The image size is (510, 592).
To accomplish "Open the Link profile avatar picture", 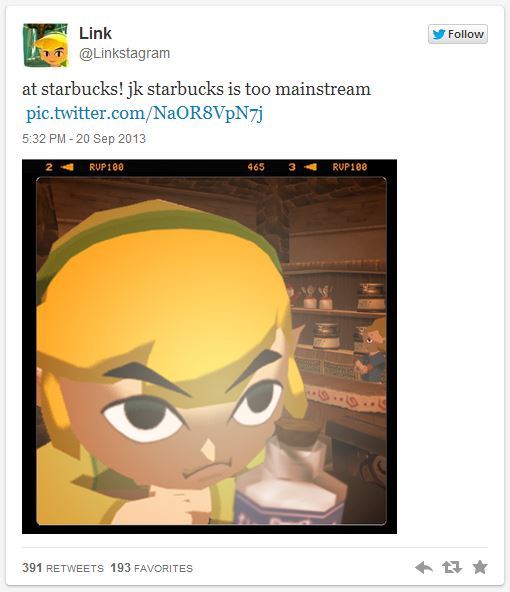I will tap(46, 45).
